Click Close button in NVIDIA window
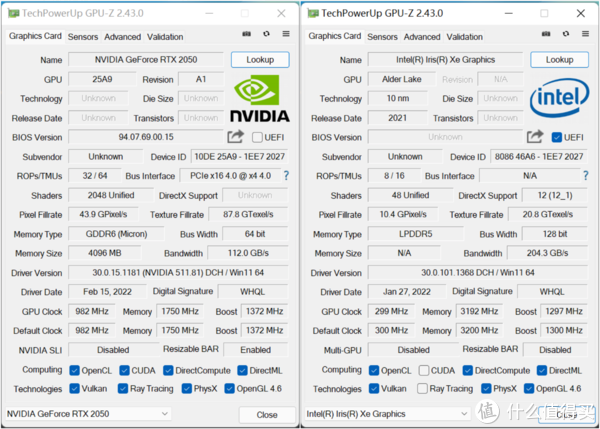The height and width of the screenshot is (429, 600). point(267,415)
